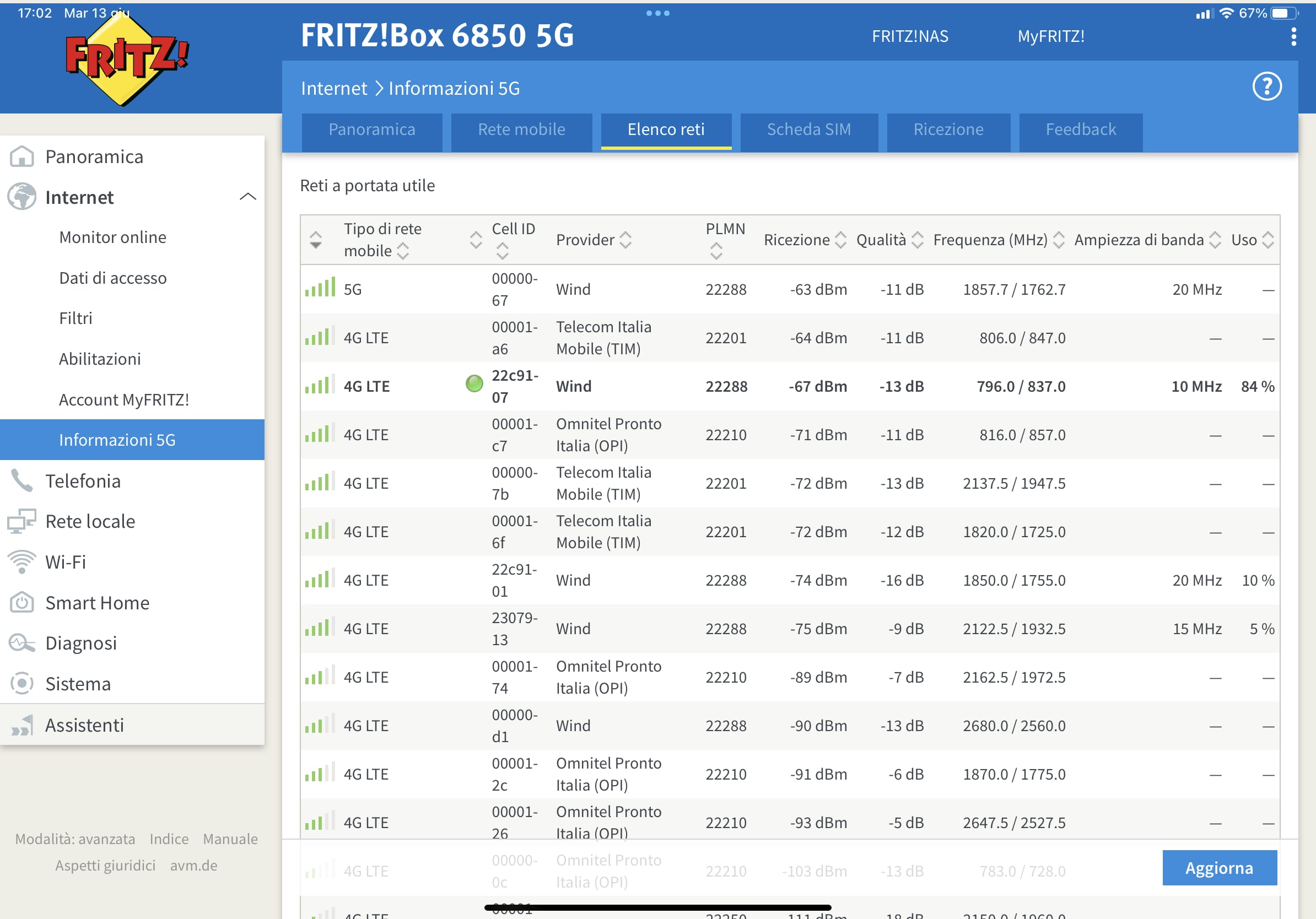This screenshot has width=1316, height=919.
Task: Click the 15 MHz bandwidth value
Action: (x=1197, y=629)
